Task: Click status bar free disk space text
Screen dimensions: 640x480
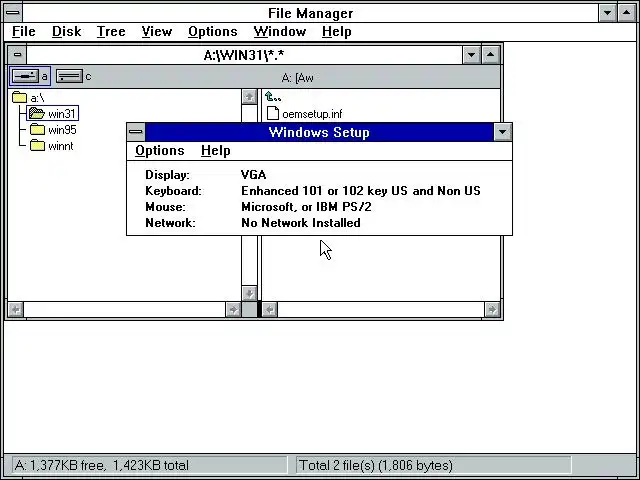Action: [x=102, y=465]
